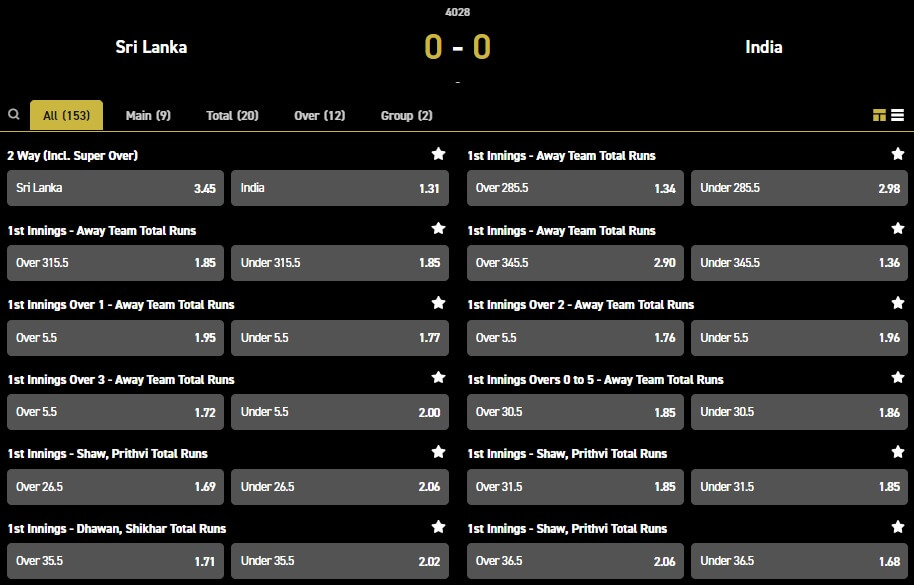
Task: Star the Dhawan, Shikhar Total Runs market
Action: (x=438, y=527)
